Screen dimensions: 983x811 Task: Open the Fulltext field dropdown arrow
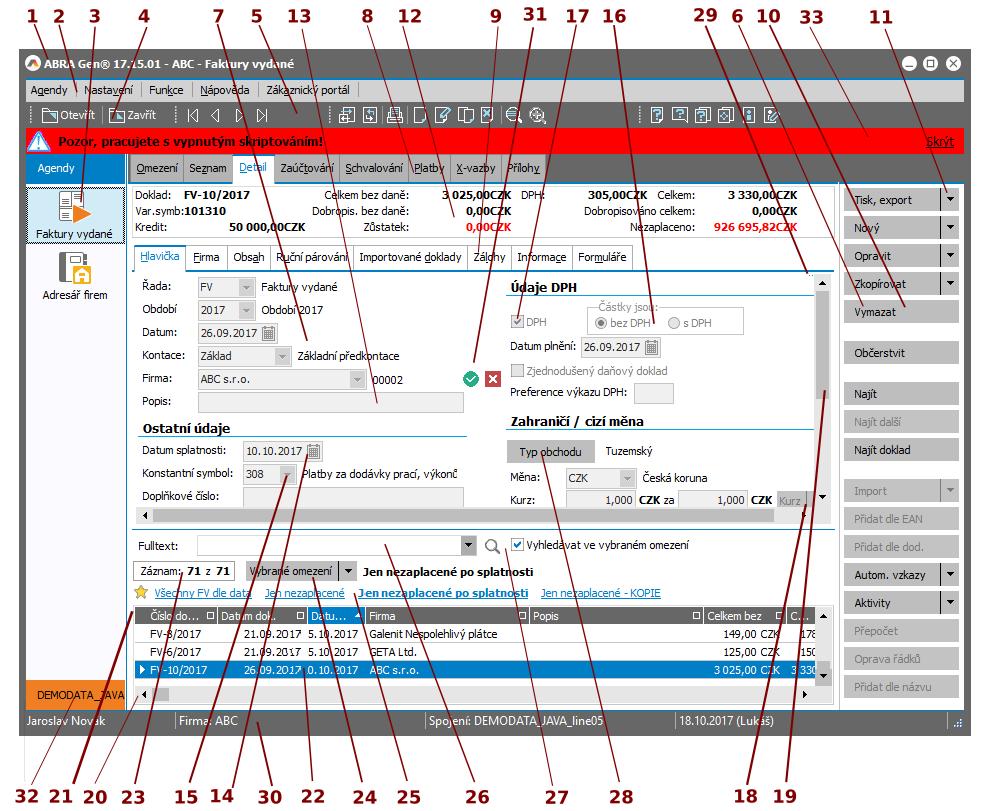point(468,545)
